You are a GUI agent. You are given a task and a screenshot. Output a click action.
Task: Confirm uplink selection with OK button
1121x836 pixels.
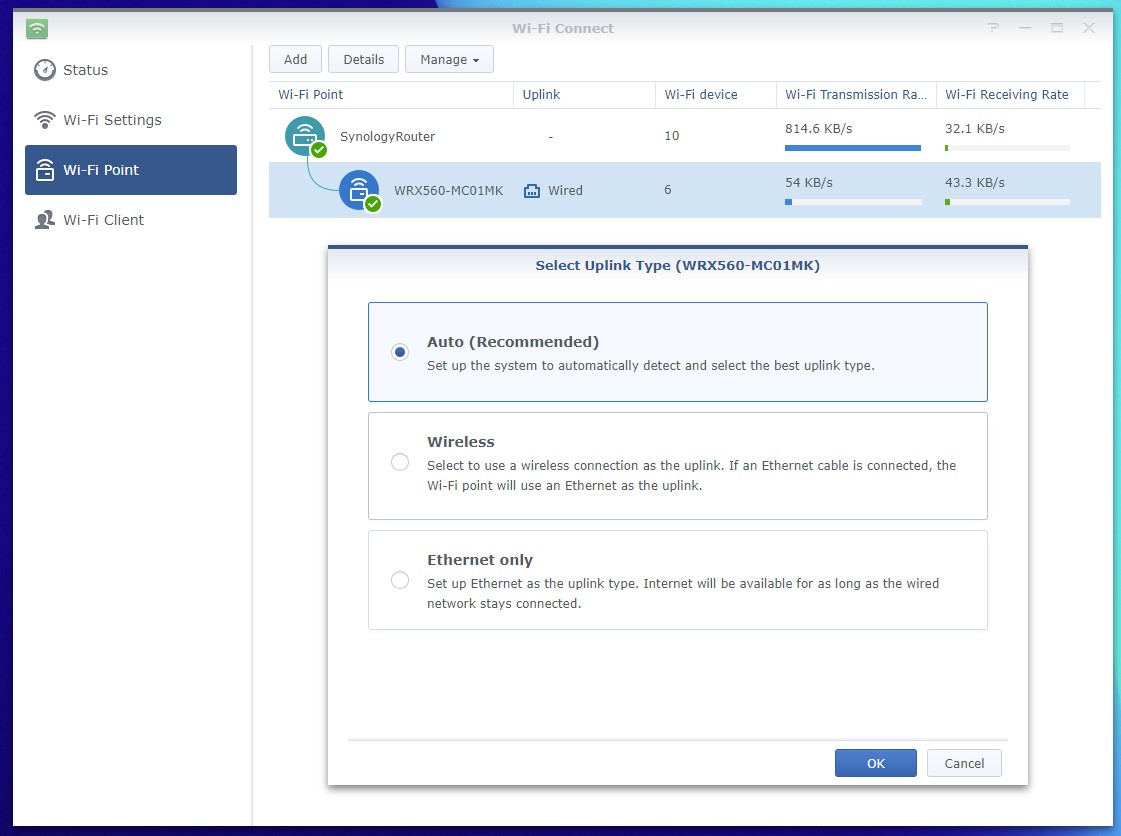(875, 763)
